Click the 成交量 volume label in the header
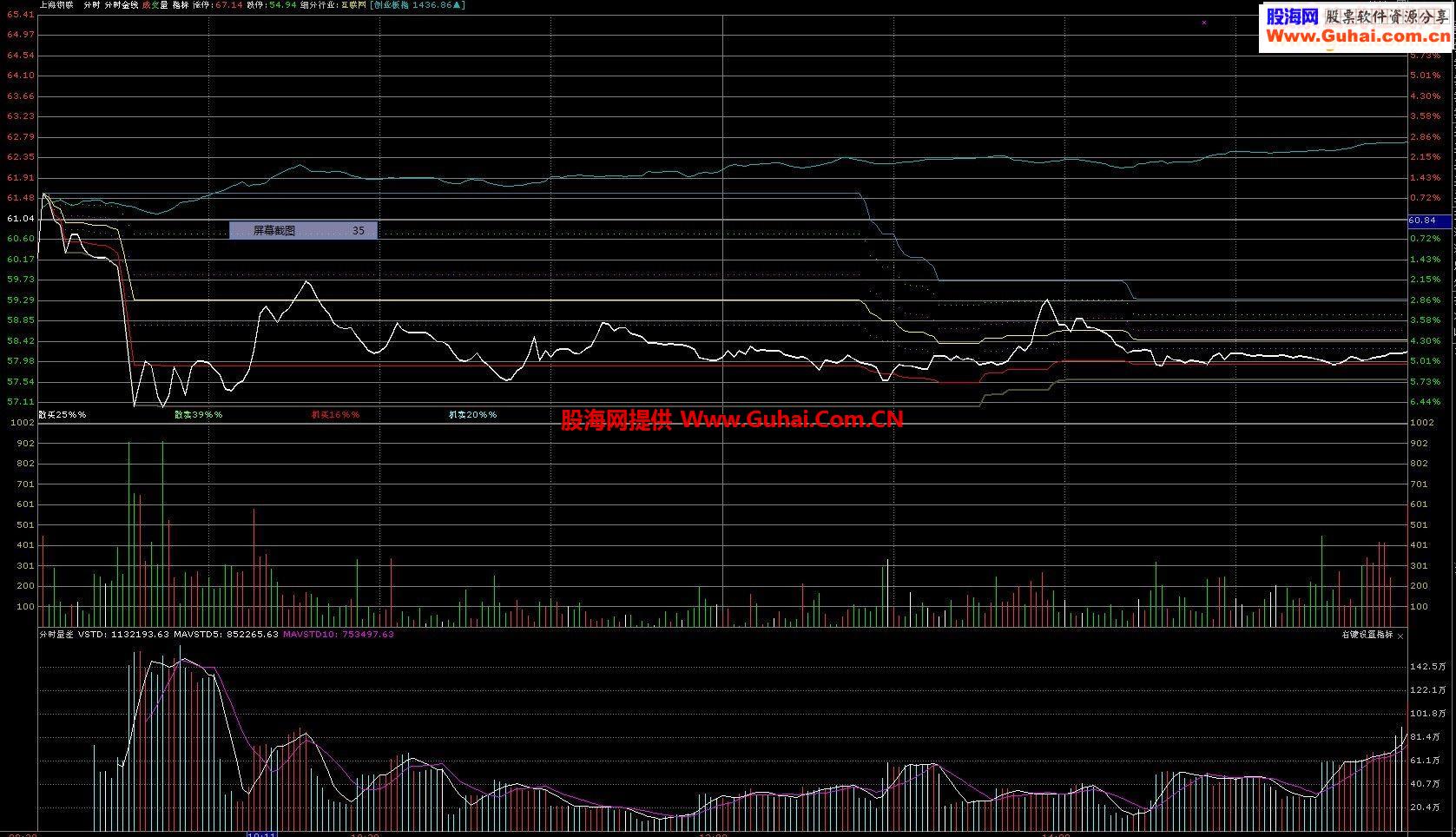 click(155, 4)
